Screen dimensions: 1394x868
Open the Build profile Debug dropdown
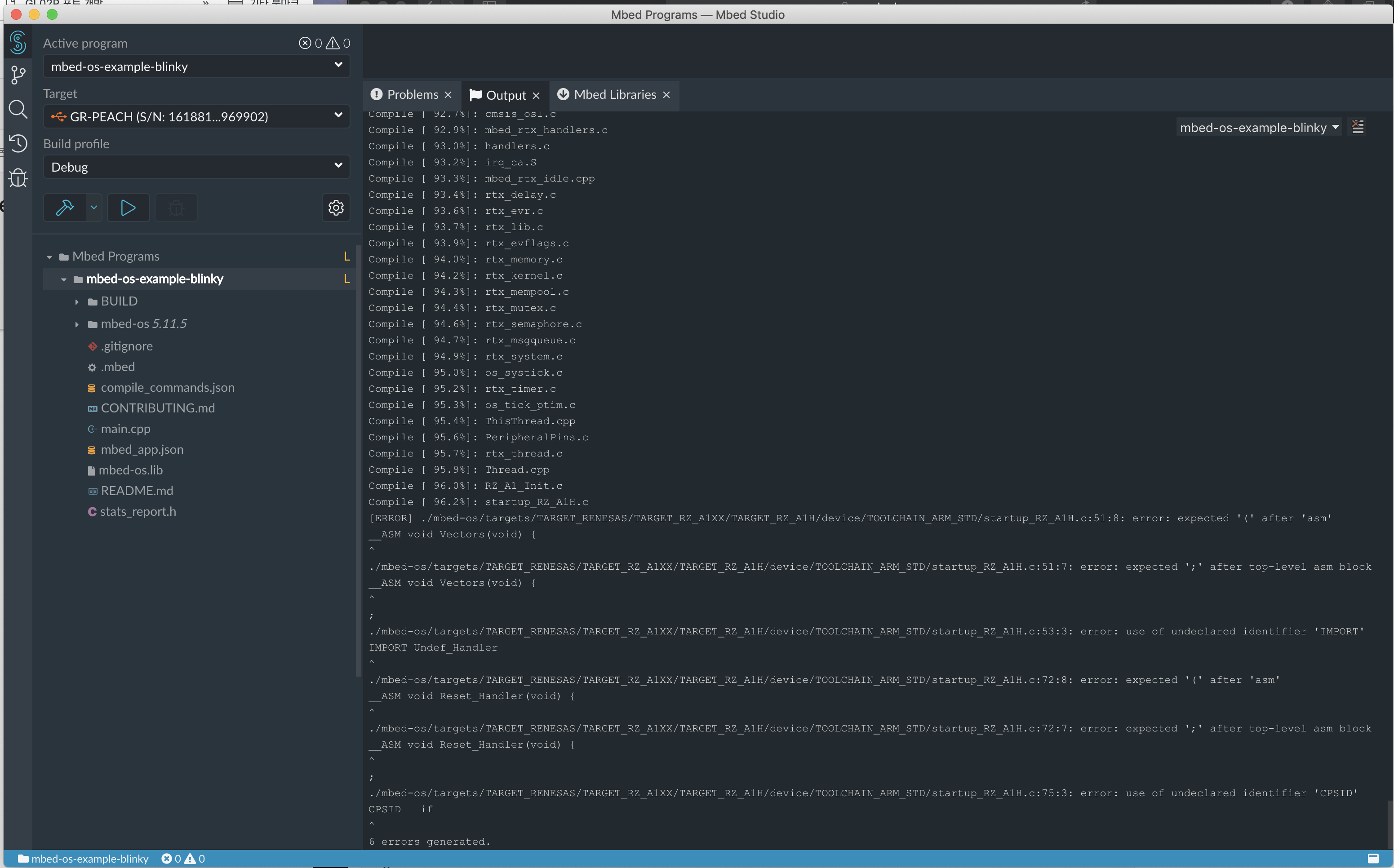[196, 167]
